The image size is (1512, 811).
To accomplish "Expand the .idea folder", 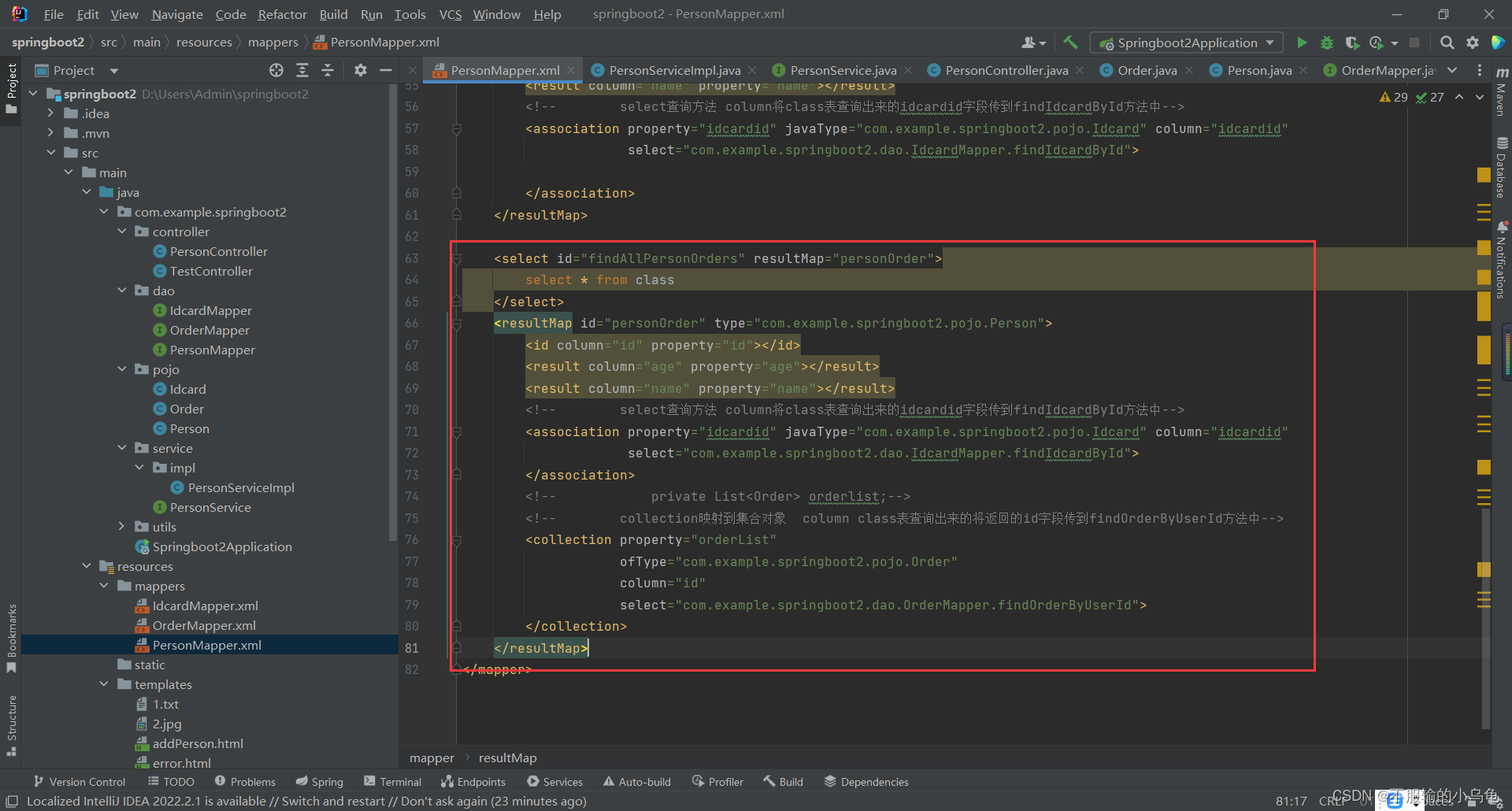I will (x=50, y=113).
